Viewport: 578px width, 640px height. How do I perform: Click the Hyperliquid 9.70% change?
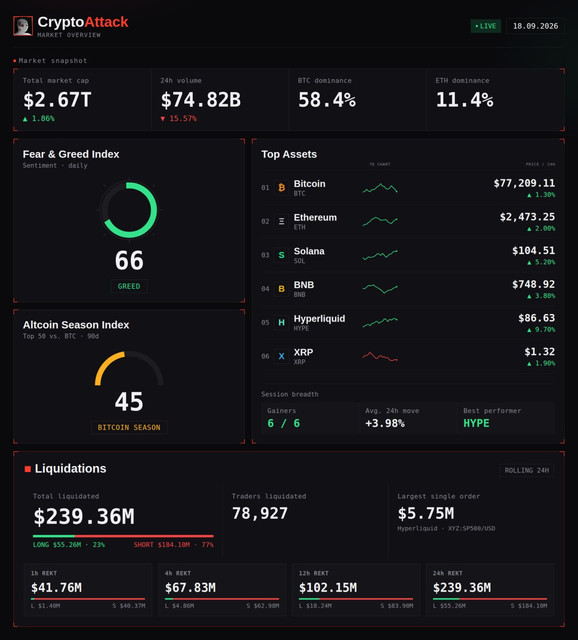pos(541,330)
